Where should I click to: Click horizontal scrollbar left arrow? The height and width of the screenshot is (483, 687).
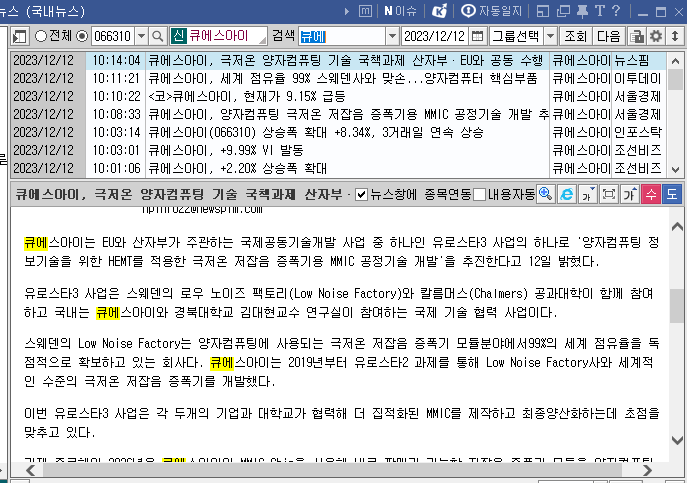tap(31, 470)
